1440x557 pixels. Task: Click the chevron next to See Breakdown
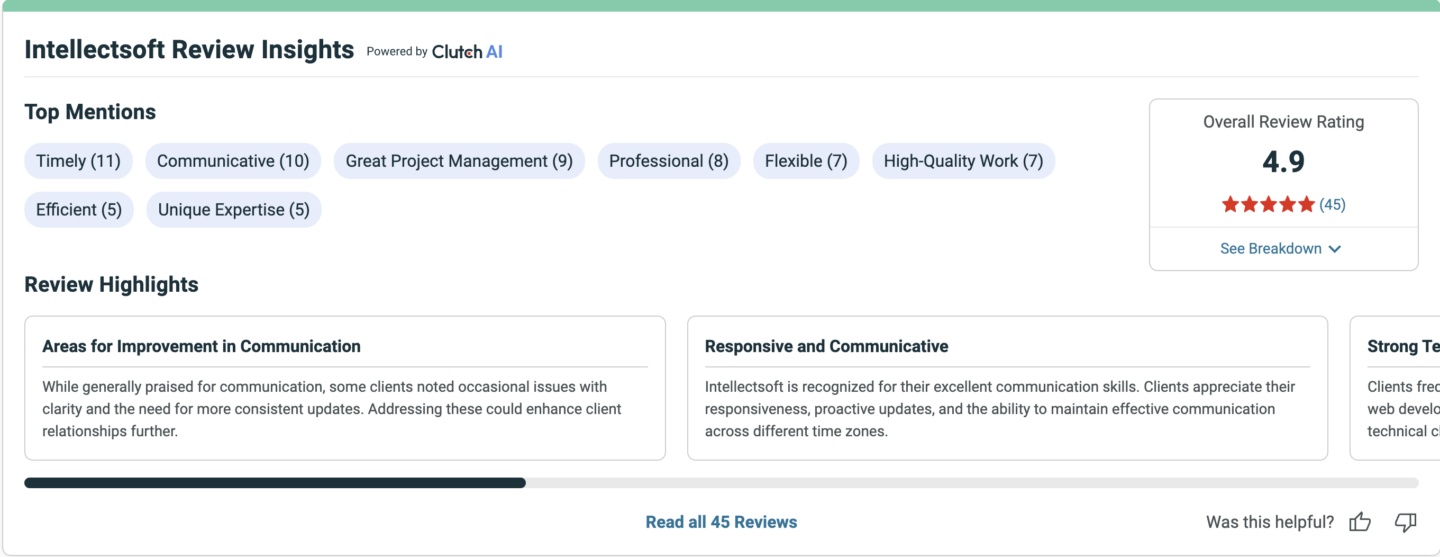1334,249
